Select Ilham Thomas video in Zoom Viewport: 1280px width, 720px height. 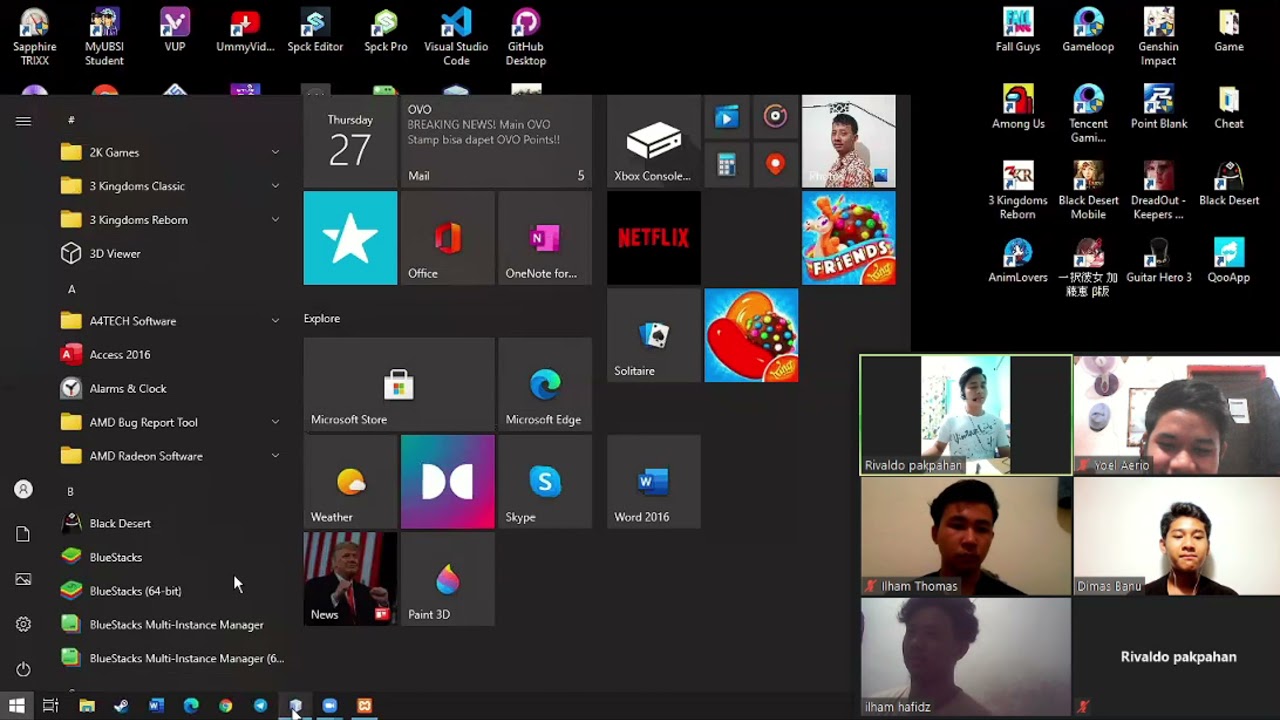pos(965,535)
